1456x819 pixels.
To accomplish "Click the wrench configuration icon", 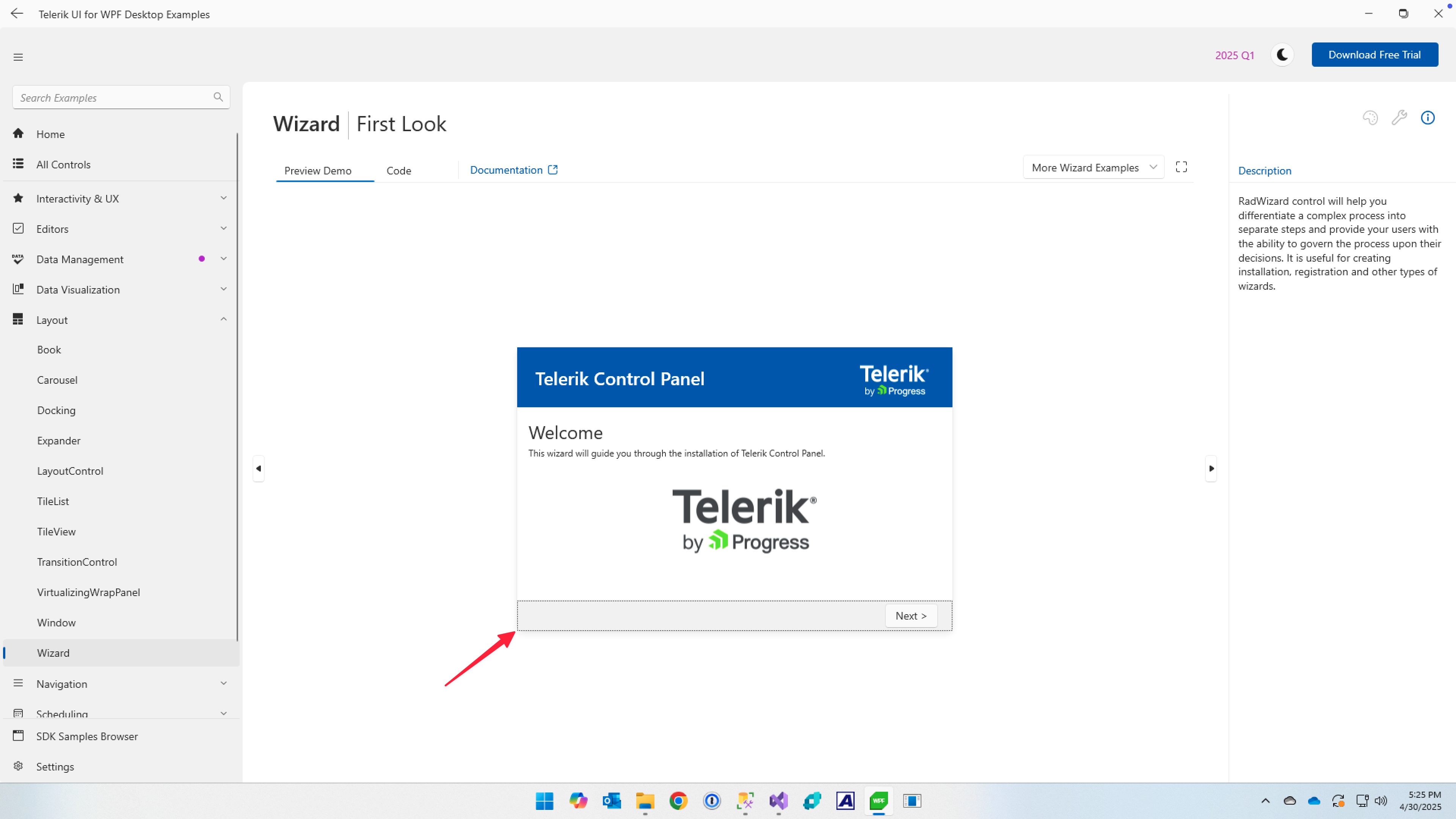I will coord(1399,118).
